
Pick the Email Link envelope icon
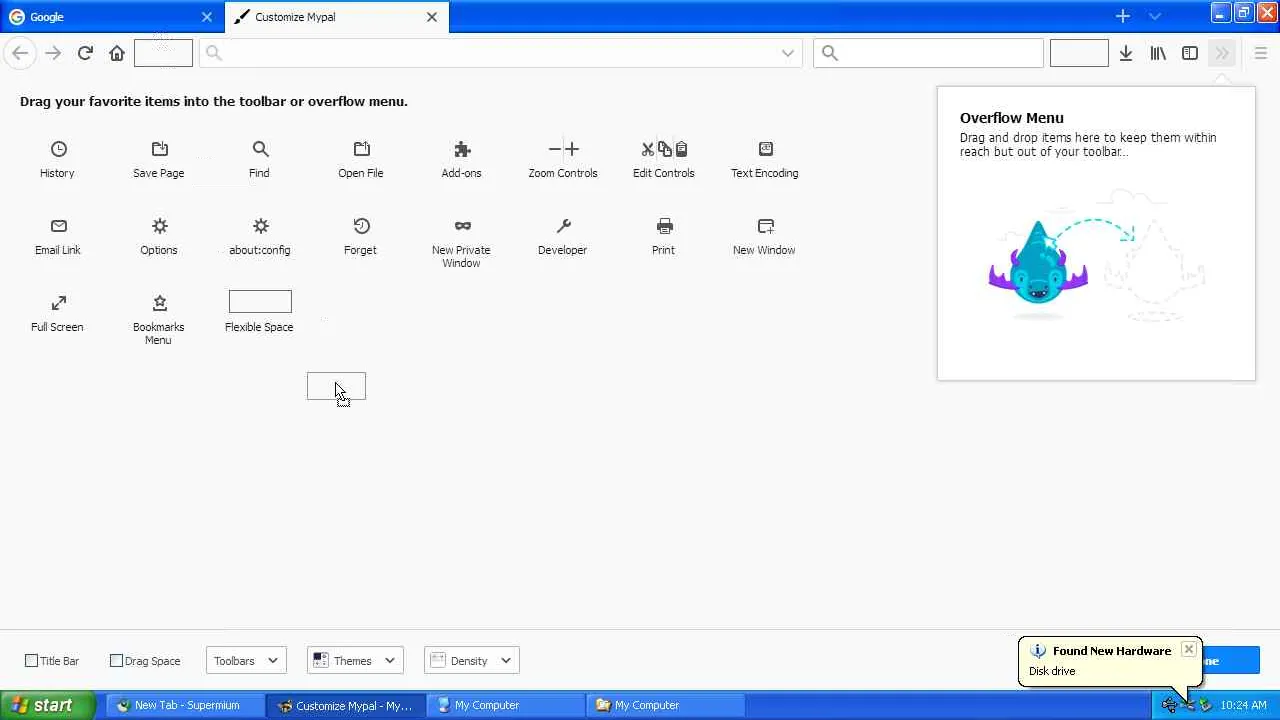pos(58,226)
